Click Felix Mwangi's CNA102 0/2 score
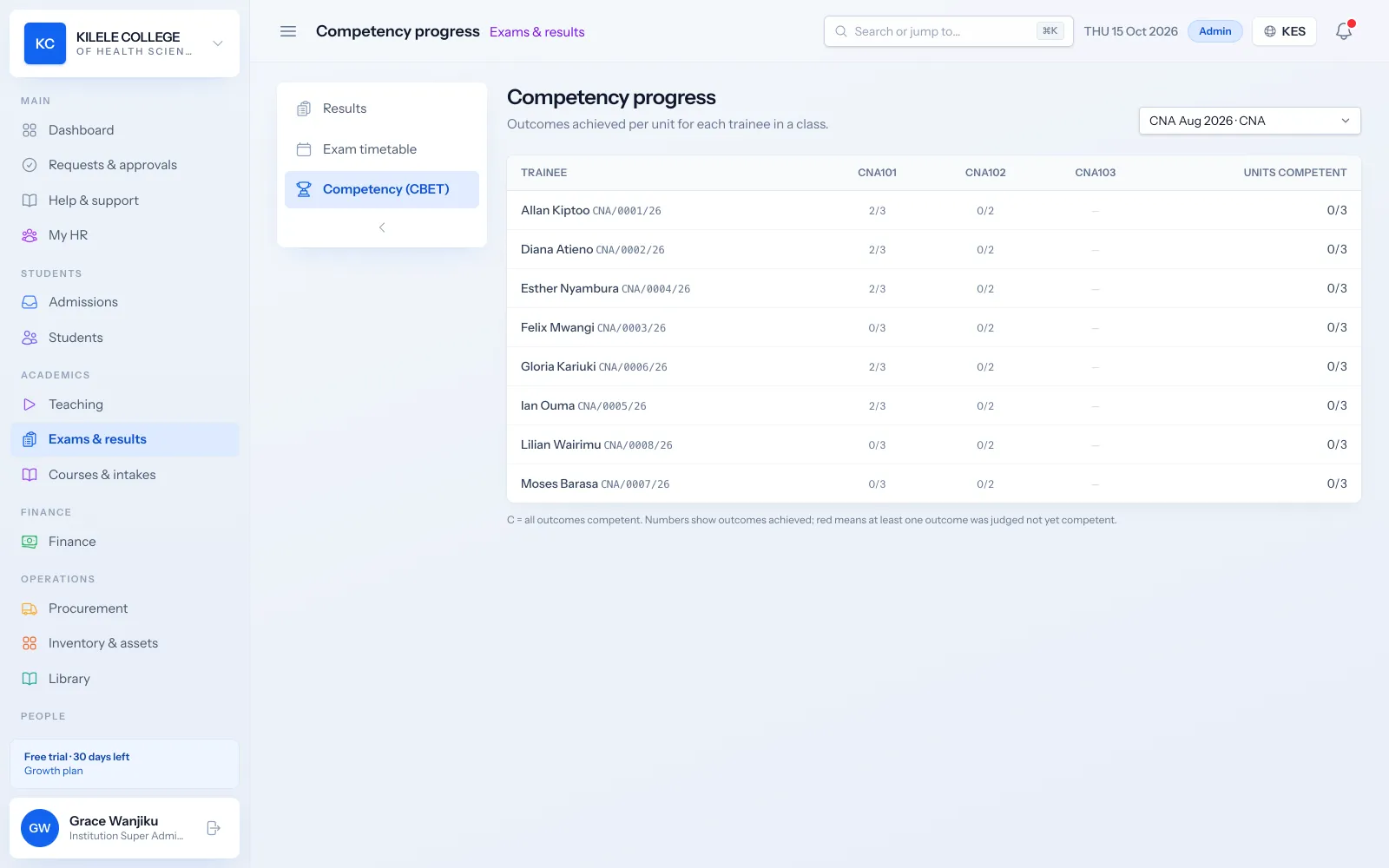The width and height of the screenshot is (1389, 868). tap(985, 328)
